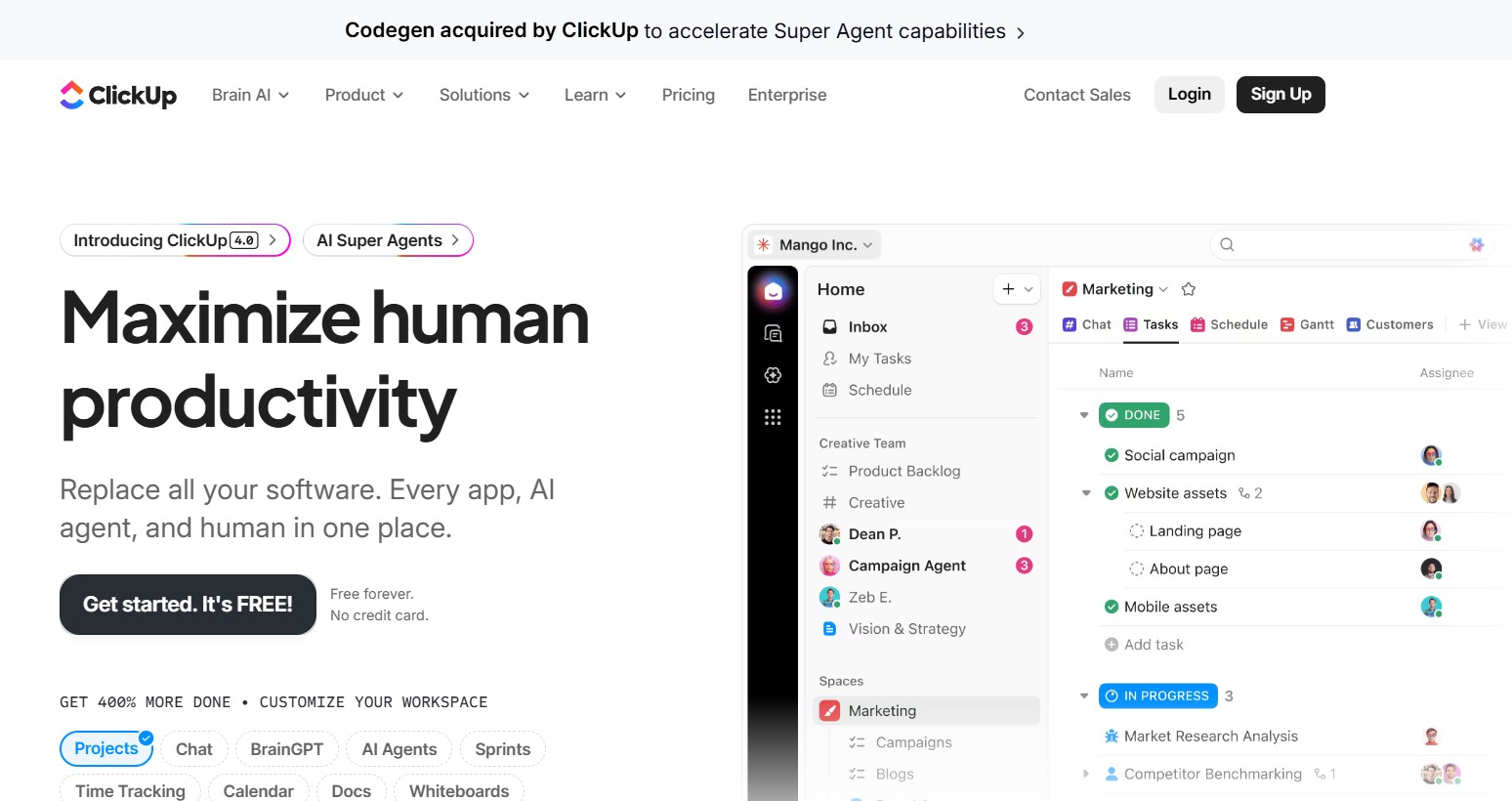Screen dimensions: 1512x801
Task: Click the checkmark on Social campaign
Action: click(1112, 455)
